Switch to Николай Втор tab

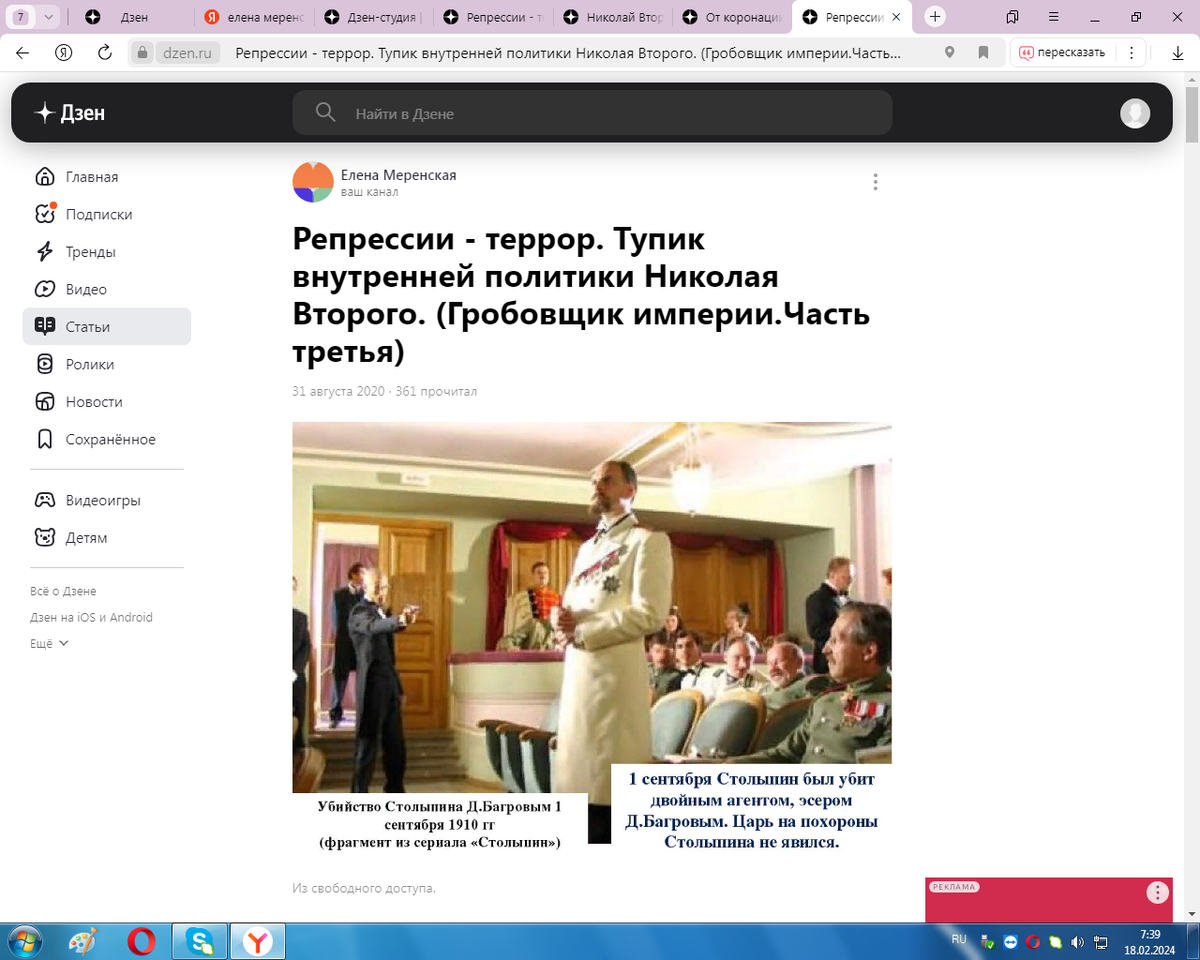pyautogui.click(x=612, y=17)
